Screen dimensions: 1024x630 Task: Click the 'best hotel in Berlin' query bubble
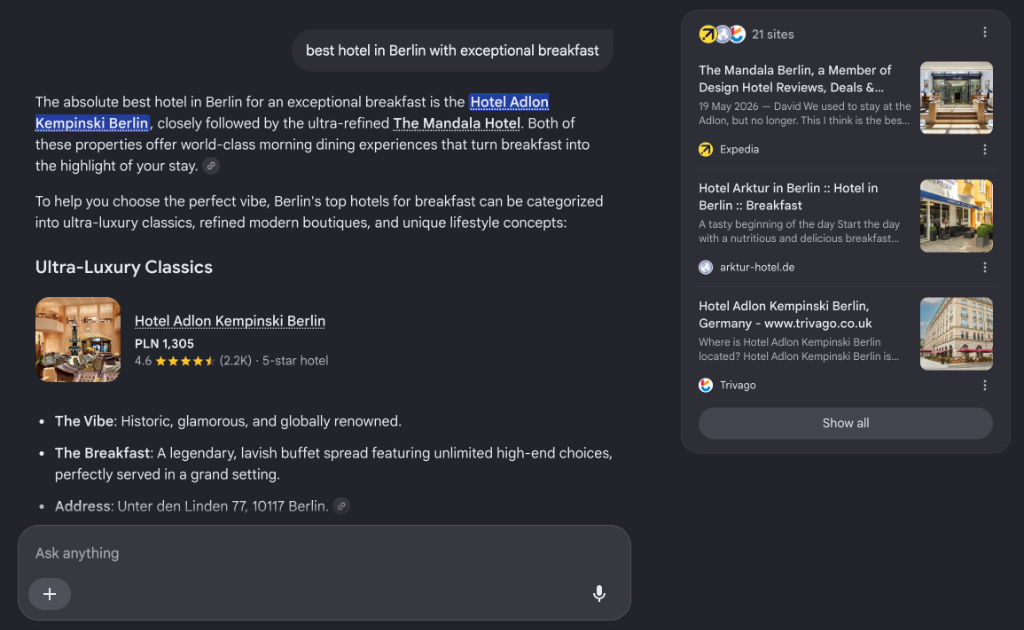click(x=452, y=51)
